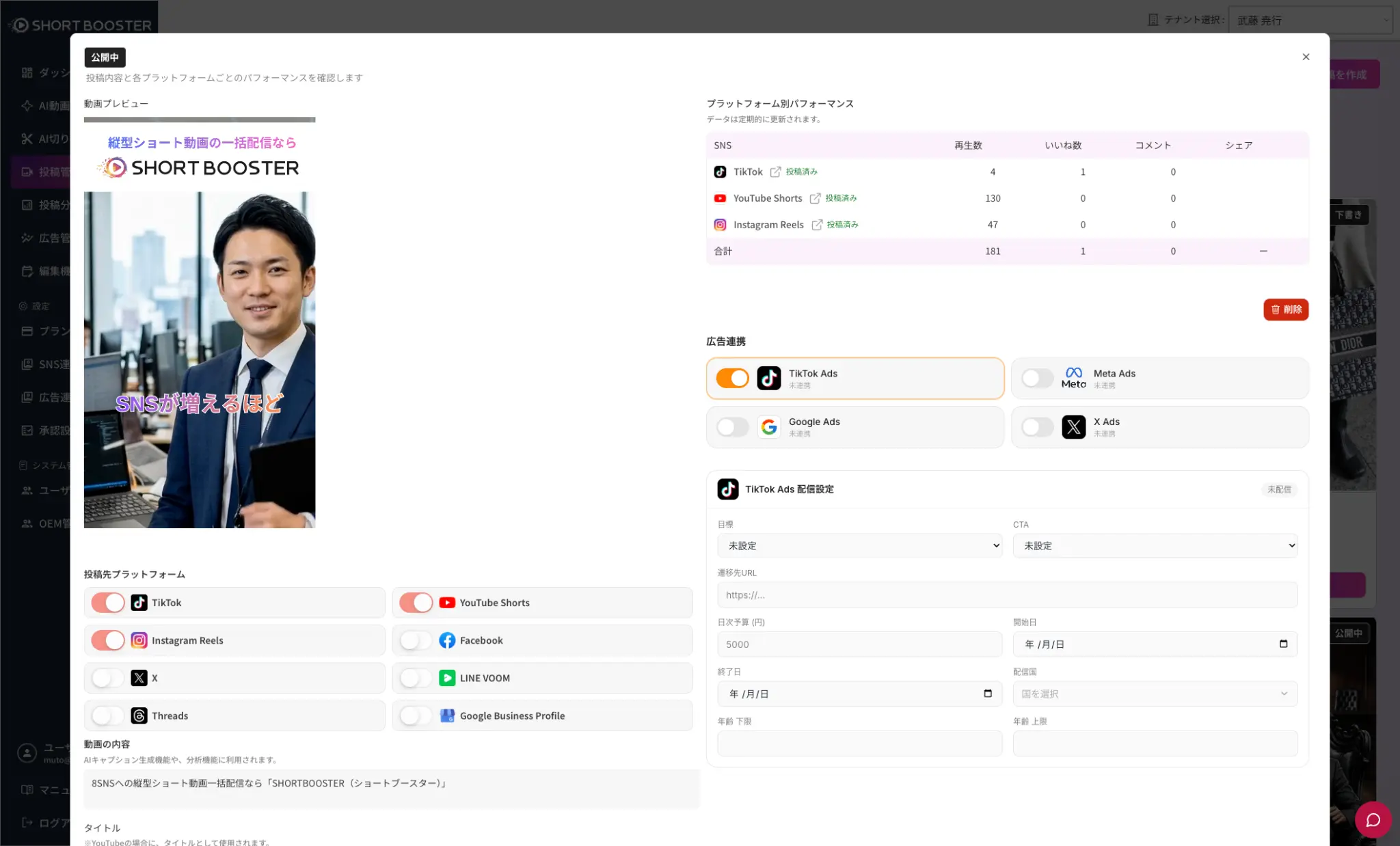
Task: Open 承認設 menu item in background sidebar
Action: click(x=45, y=431)
